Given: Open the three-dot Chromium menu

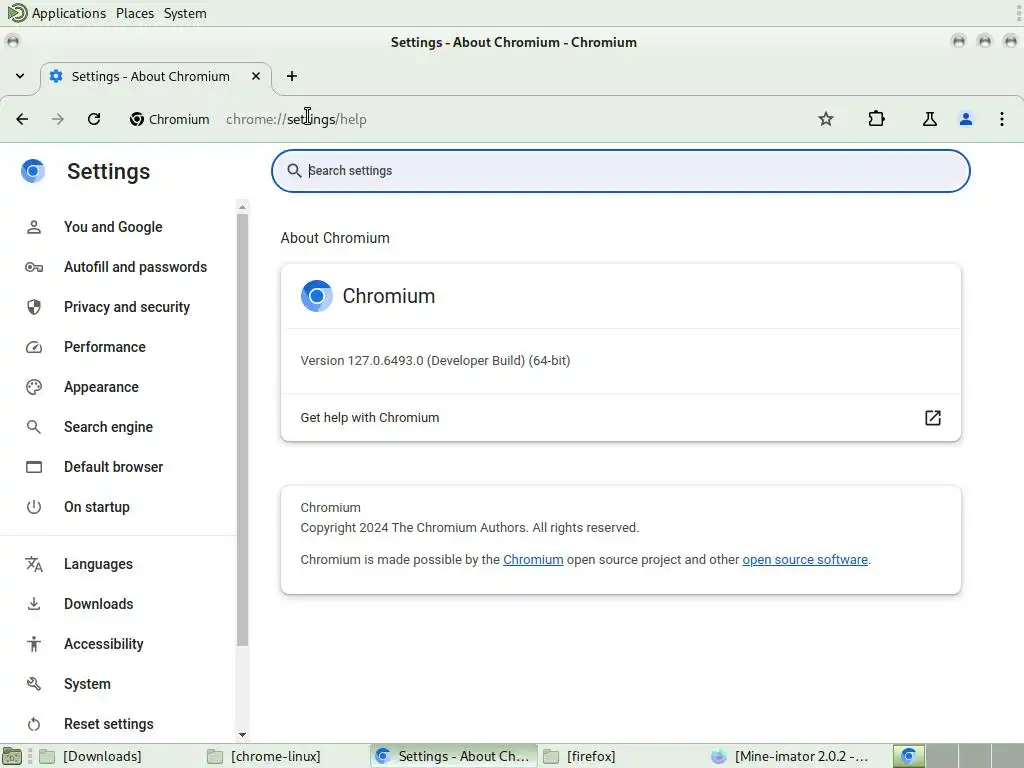Looking at the screenshot, I should click(x=1002, y=119).
